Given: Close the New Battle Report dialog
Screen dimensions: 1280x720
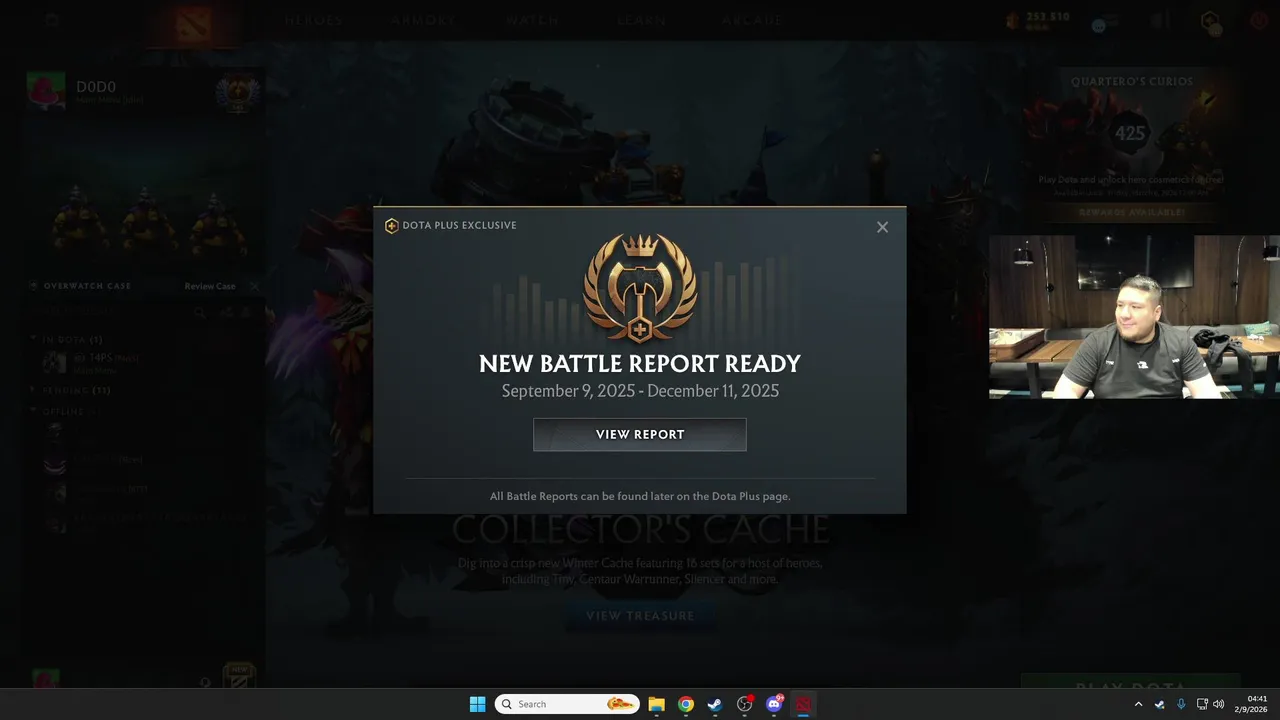Looking at the screenshot, I should click(882, 227).
